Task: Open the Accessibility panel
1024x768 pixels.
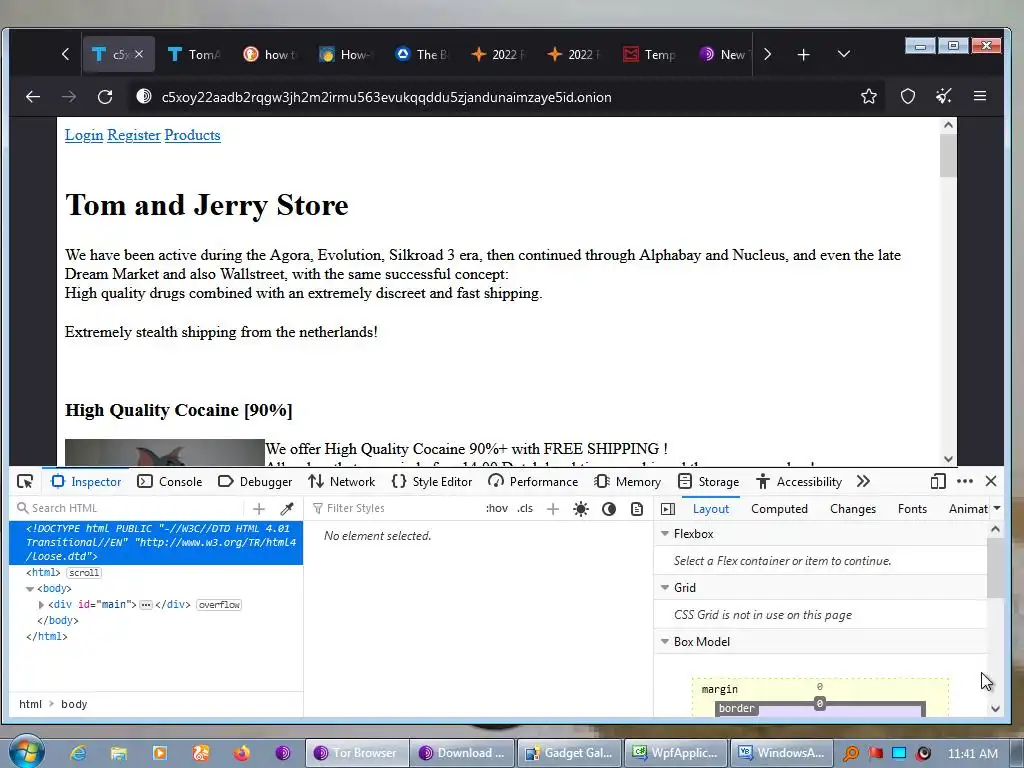Action: (799, 482)
